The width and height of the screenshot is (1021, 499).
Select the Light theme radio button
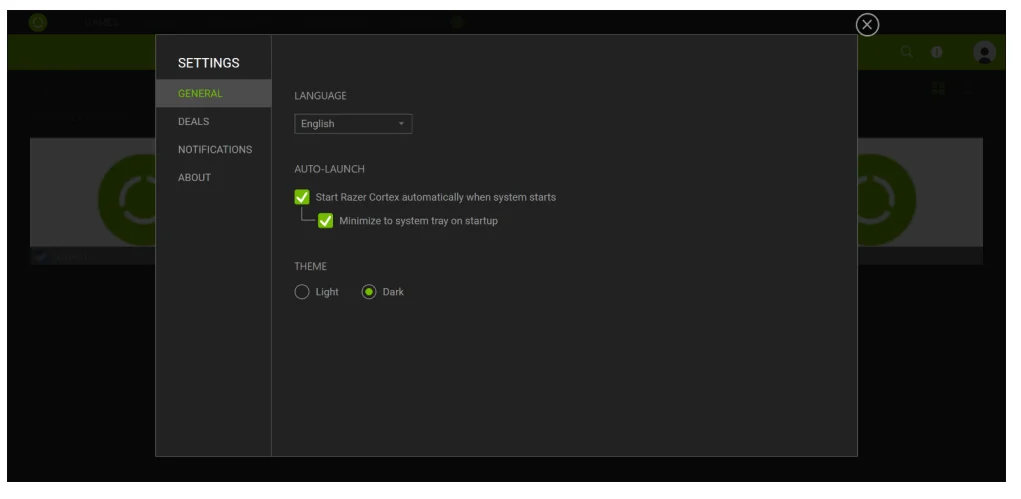pyautogui.click(x=301, y=292)
